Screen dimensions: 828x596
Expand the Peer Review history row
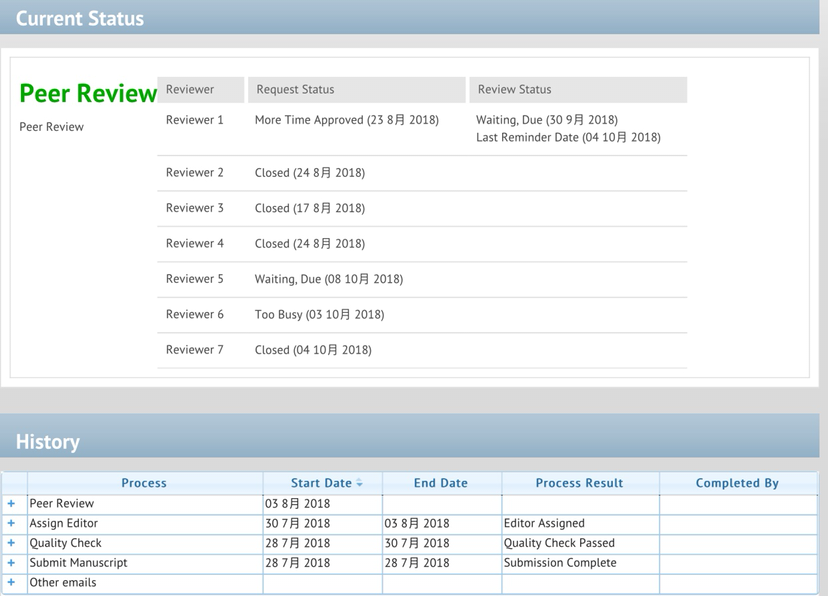[11, 504]
